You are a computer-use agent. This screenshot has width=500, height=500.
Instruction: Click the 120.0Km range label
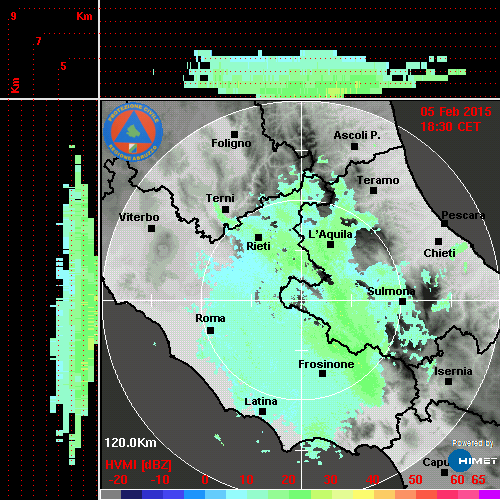point(130,443)
